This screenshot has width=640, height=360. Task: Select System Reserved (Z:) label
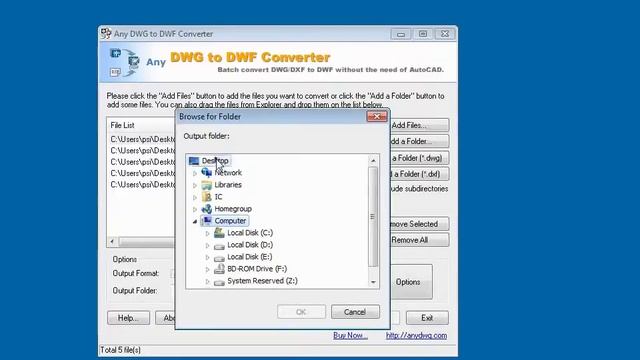pyautogui.click(x=262, y=281)
